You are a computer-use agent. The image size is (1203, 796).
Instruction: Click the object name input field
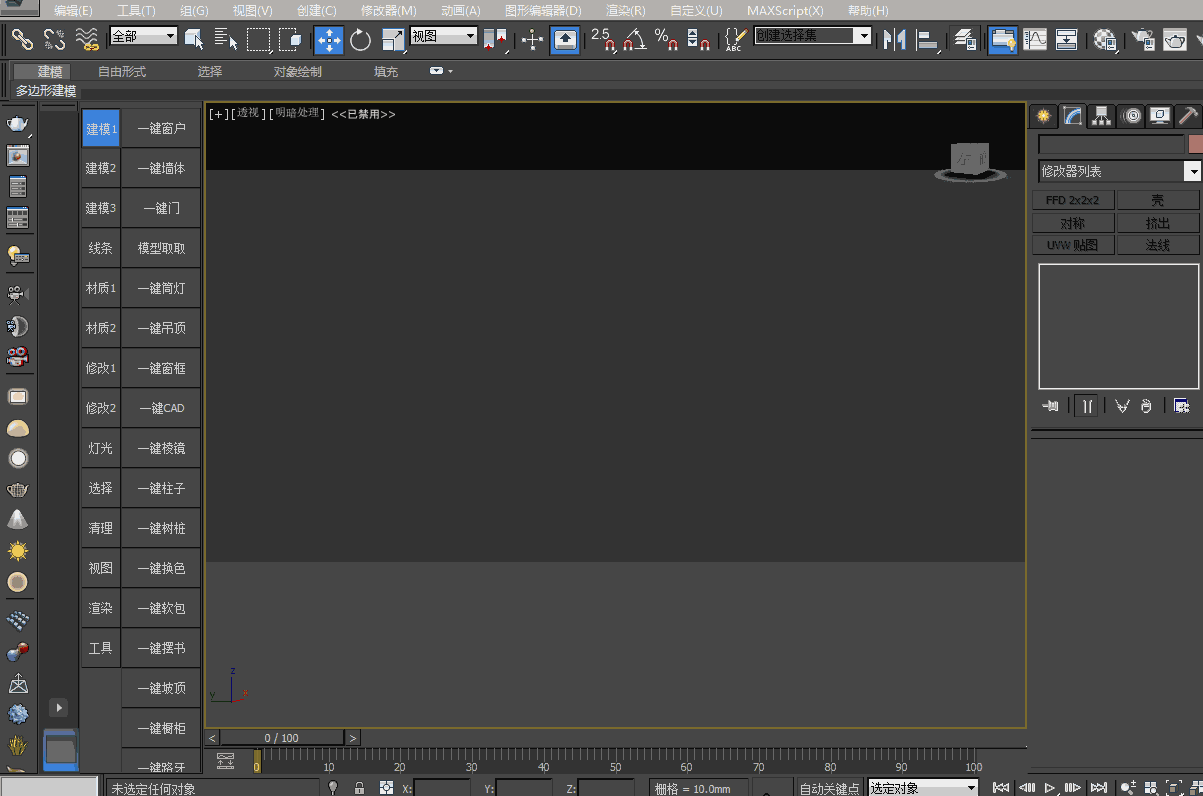(1110, 144)
